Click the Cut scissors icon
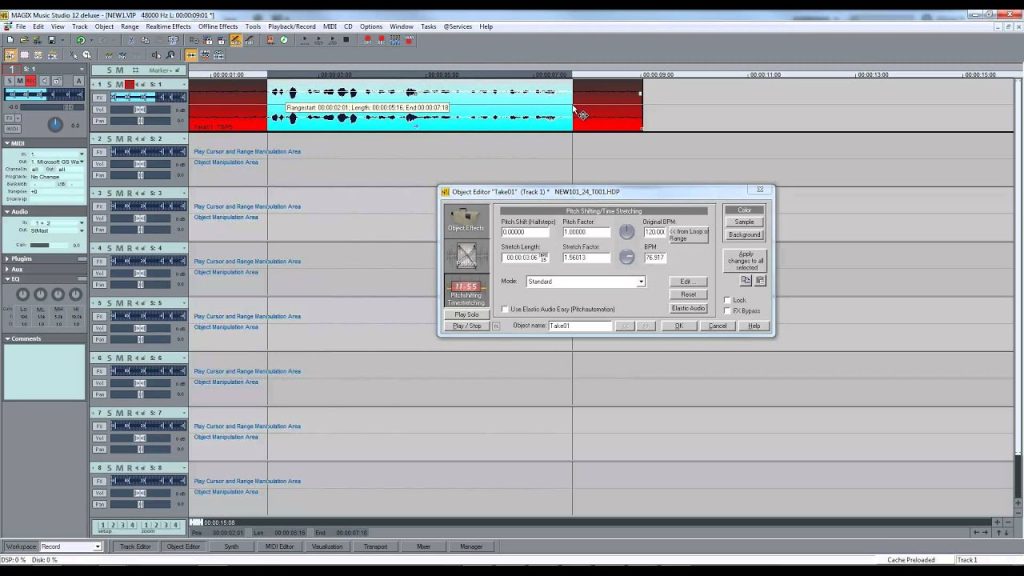The width and height of the screenshot is (1024, 576). pos(131,40)
